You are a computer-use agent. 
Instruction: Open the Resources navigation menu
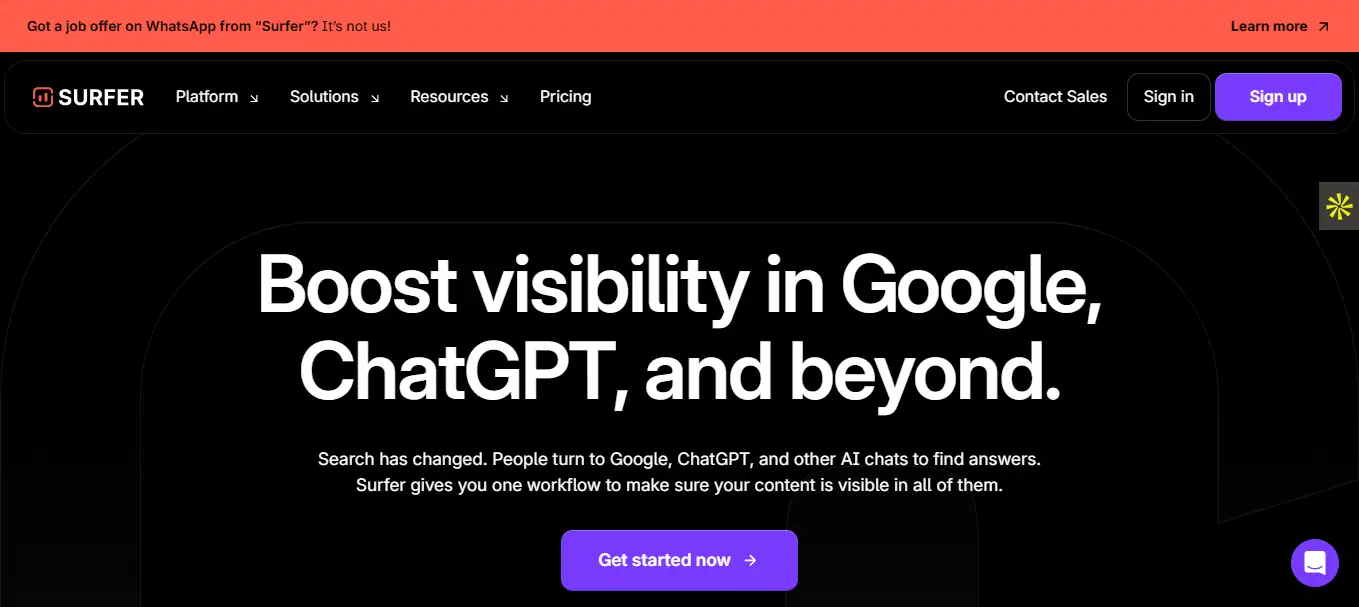[x=449, y=97]
